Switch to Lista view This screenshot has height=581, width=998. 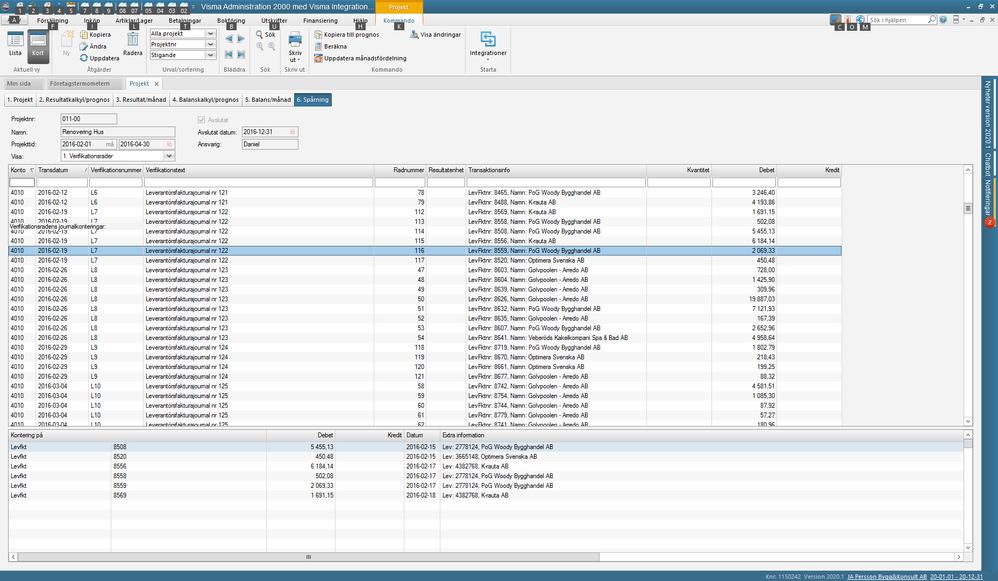tap(15, 42)
